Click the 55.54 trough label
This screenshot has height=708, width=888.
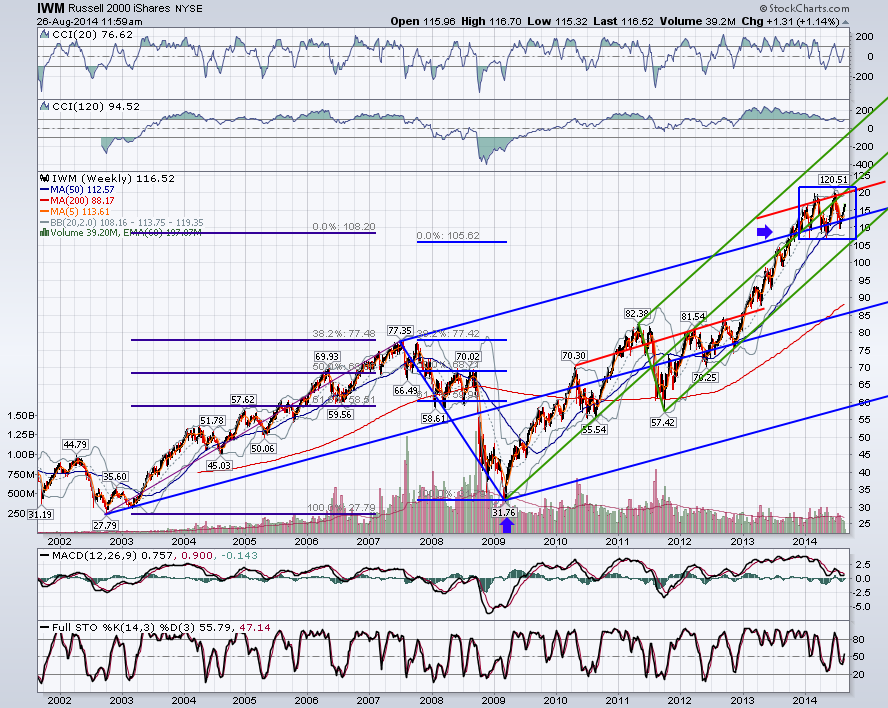[594, 430]
